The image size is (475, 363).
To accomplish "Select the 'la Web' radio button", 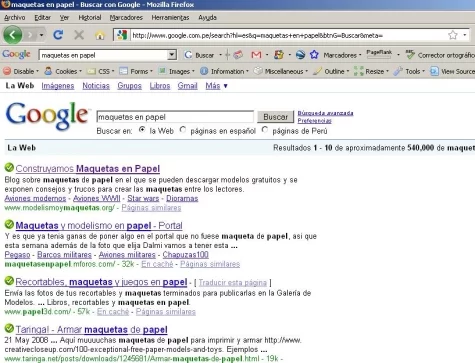I will coord(142,130).
